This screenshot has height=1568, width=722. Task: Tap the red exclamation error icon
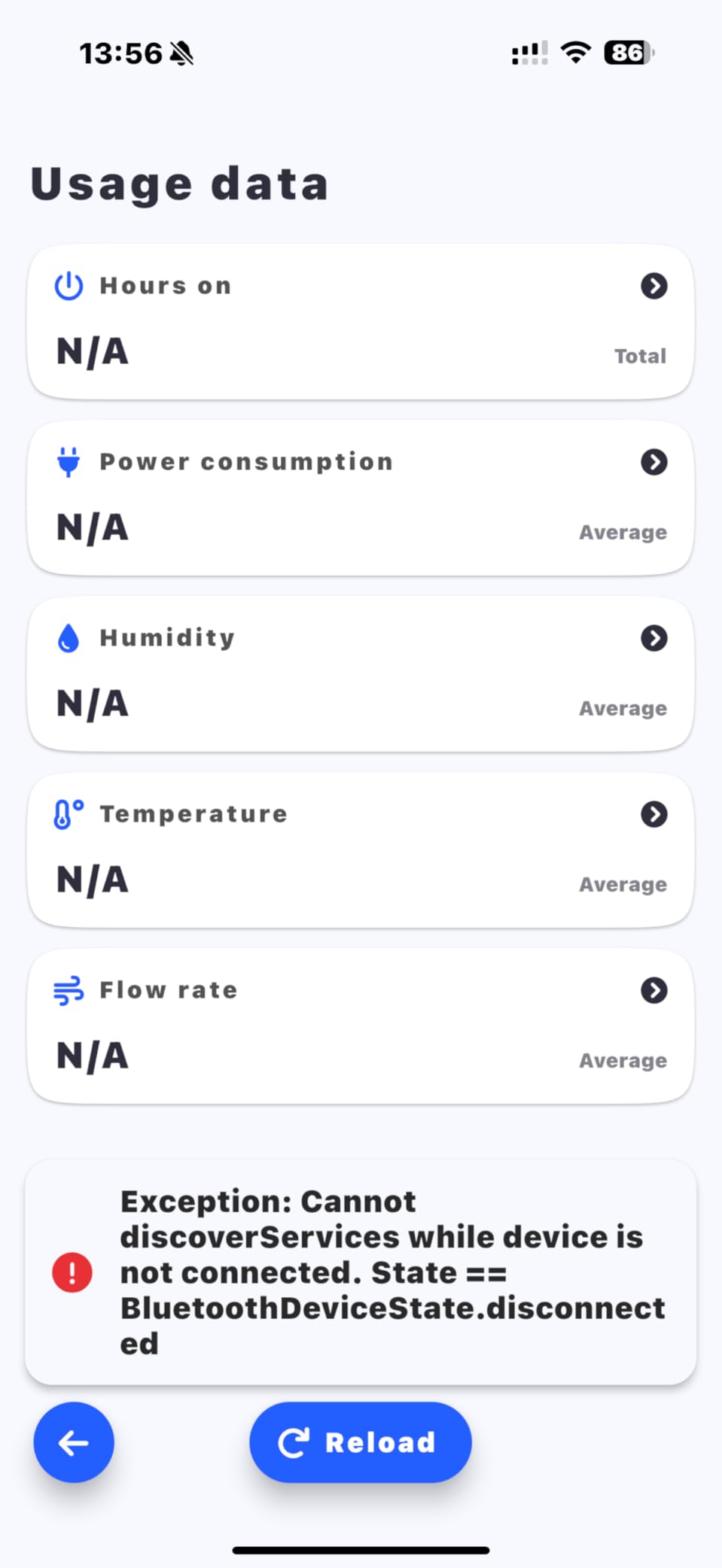click(72, 1272)
